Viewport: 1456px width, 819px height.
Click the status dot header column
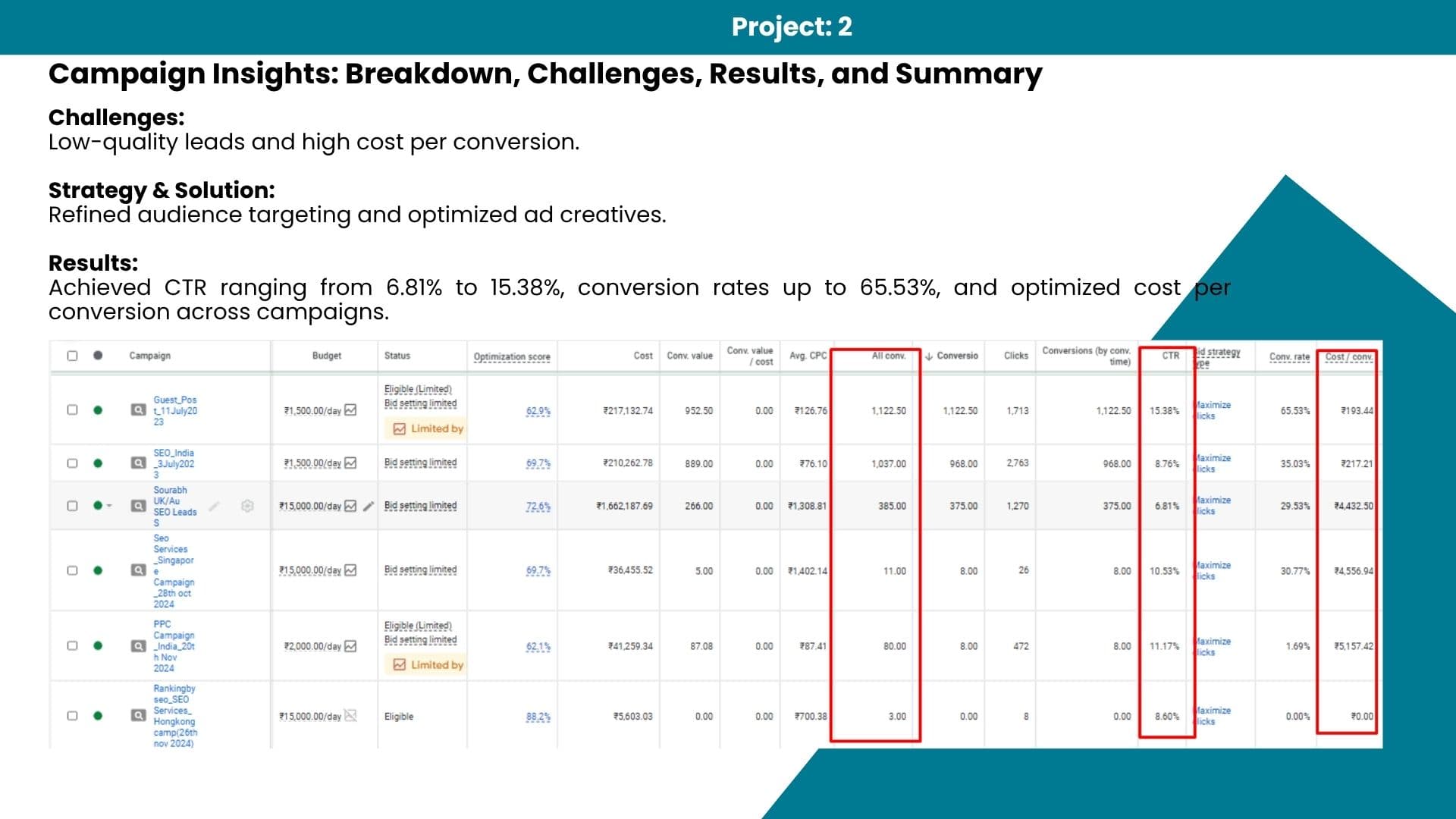click(98, 356)
